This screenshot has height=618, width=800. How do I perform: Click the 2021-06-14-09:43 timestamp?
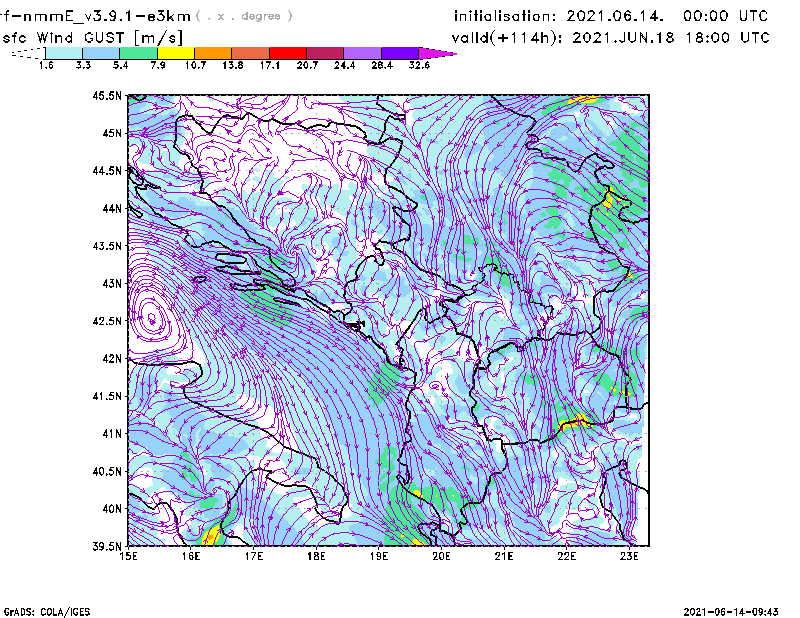(731, 612)
